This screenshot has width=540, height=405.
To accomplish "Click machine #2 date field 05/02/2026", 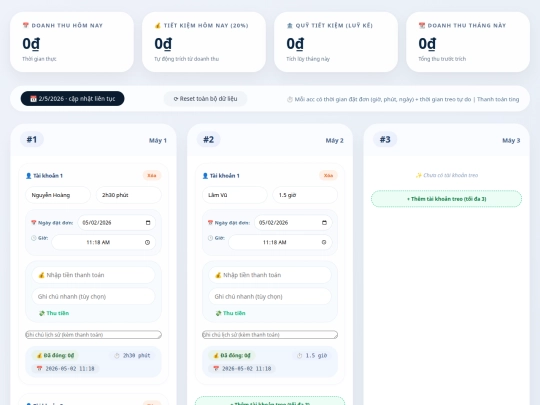I will 293,222.
